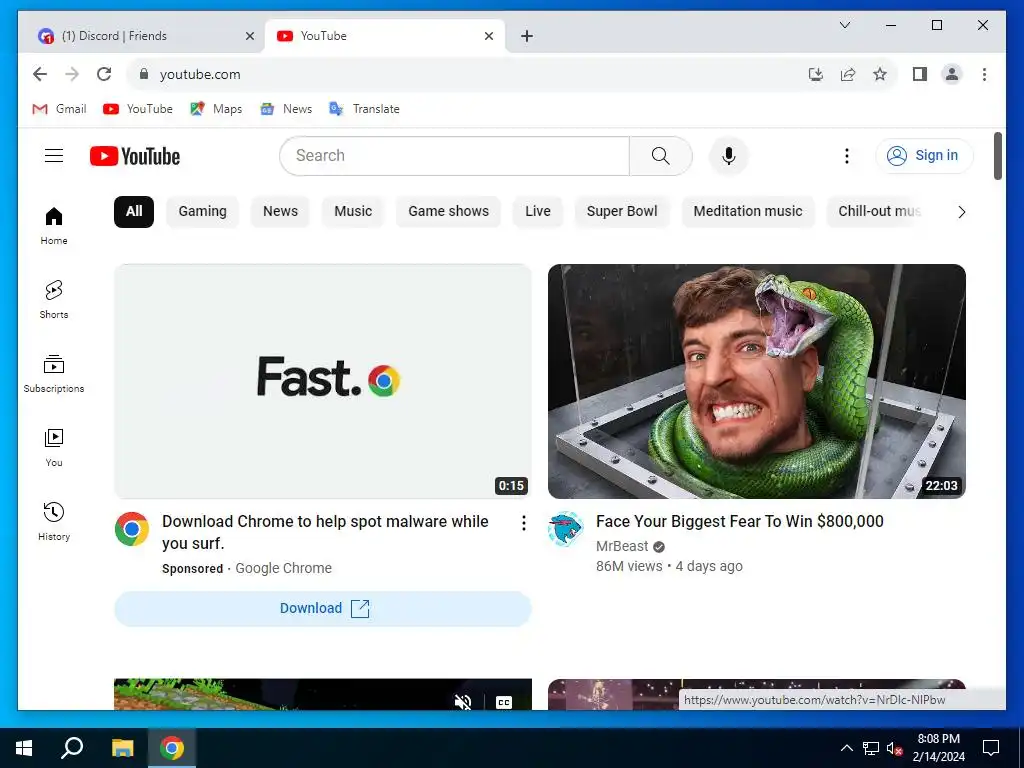
Task: Click the Google Chrome ad avatar
Action: coord(132,528)
